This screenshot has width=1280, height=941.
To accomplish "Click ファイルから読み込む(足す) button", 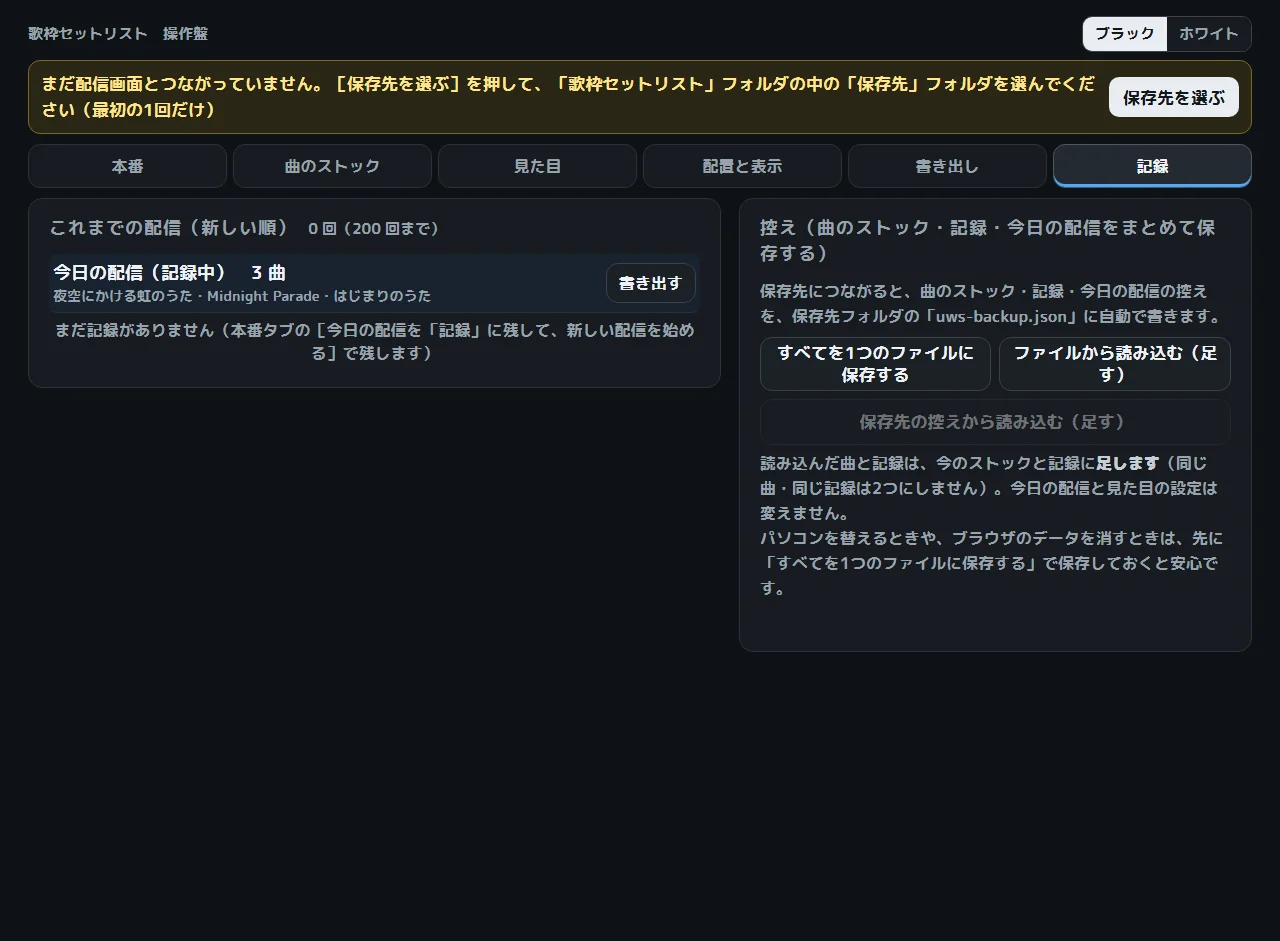I will coord(1115,364).
